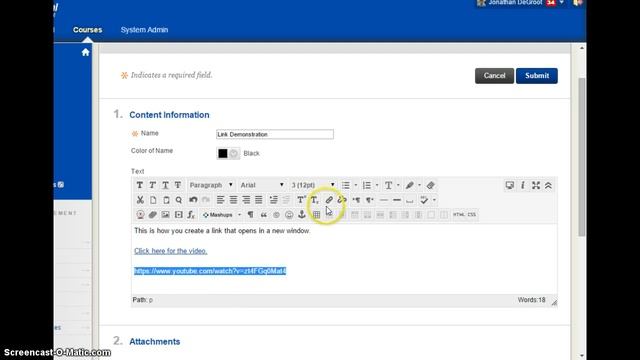Open the editor help information
Screen dimensions: 640x360
click(523, 185)
